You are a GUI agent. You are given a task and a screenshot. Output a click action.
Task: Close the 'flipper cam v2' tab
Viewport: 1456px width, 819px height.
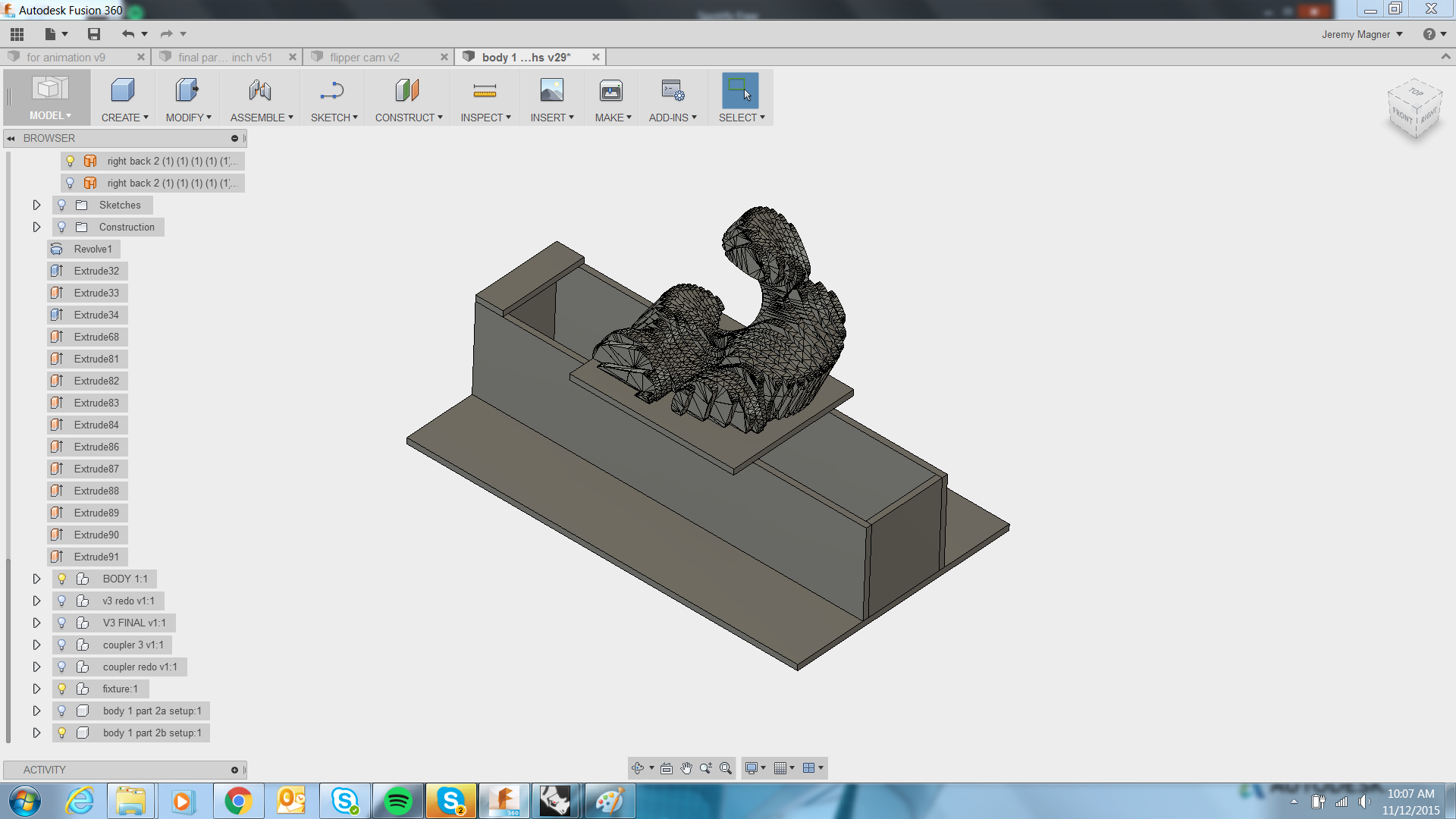(444, 57)
